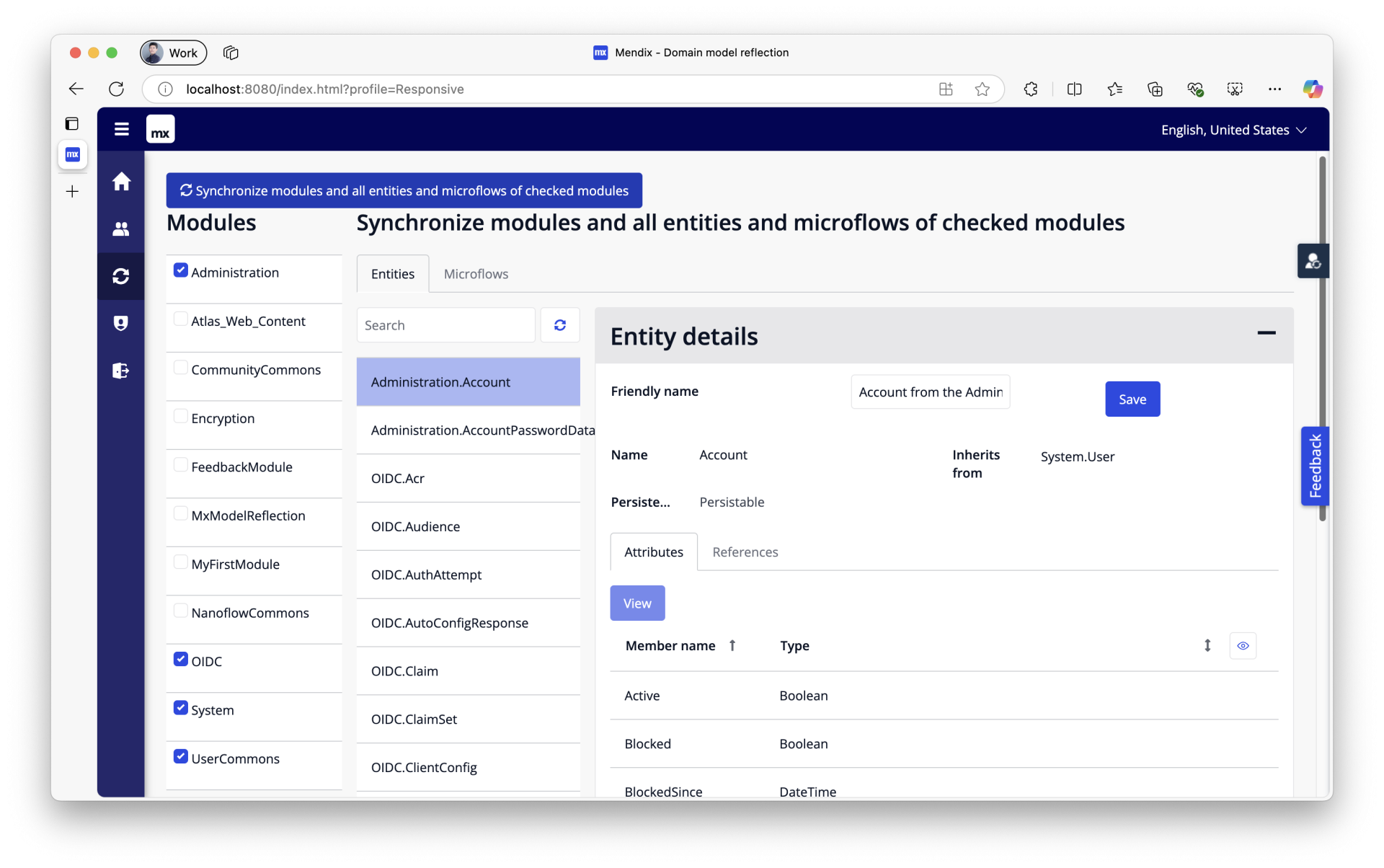
Task: Take a screenshot with browser tool
Action: pyautogui.click(x=1235, y=89)
